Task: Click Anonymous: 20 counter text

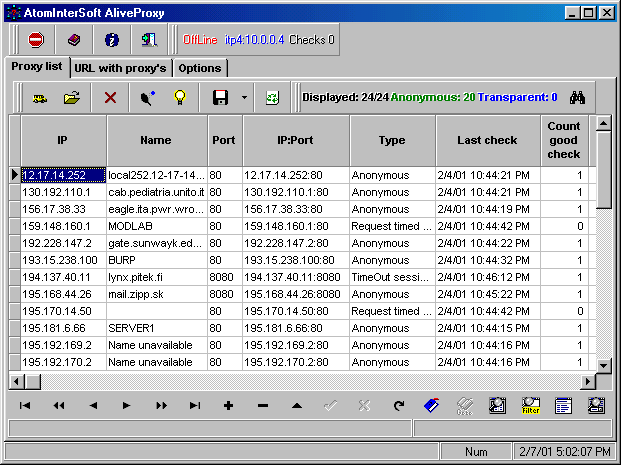Action: pyautogui.click(x=433, y=97)
